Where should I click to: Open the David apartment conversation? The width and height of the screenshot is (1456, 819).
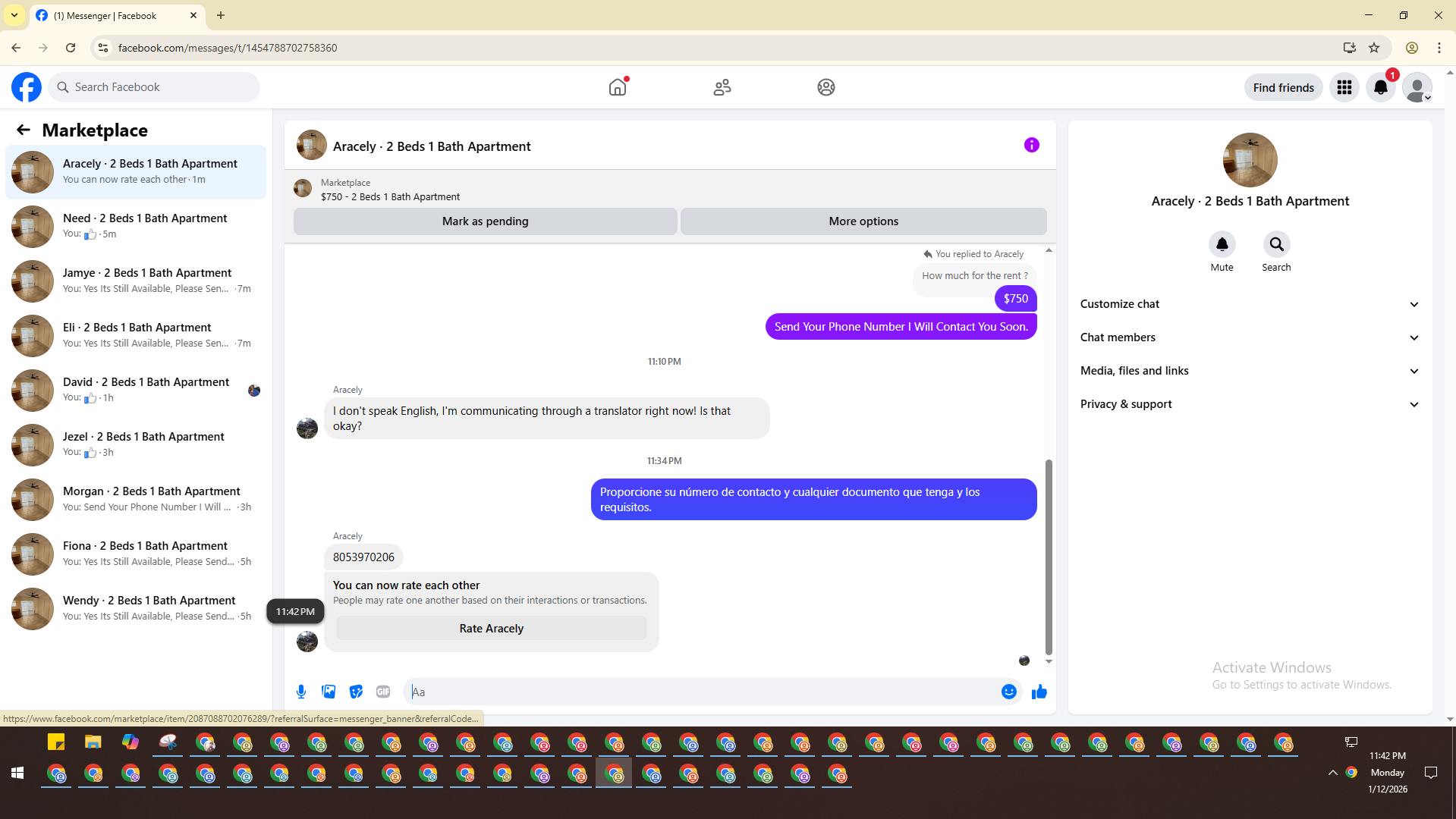(x=136, y=391)
